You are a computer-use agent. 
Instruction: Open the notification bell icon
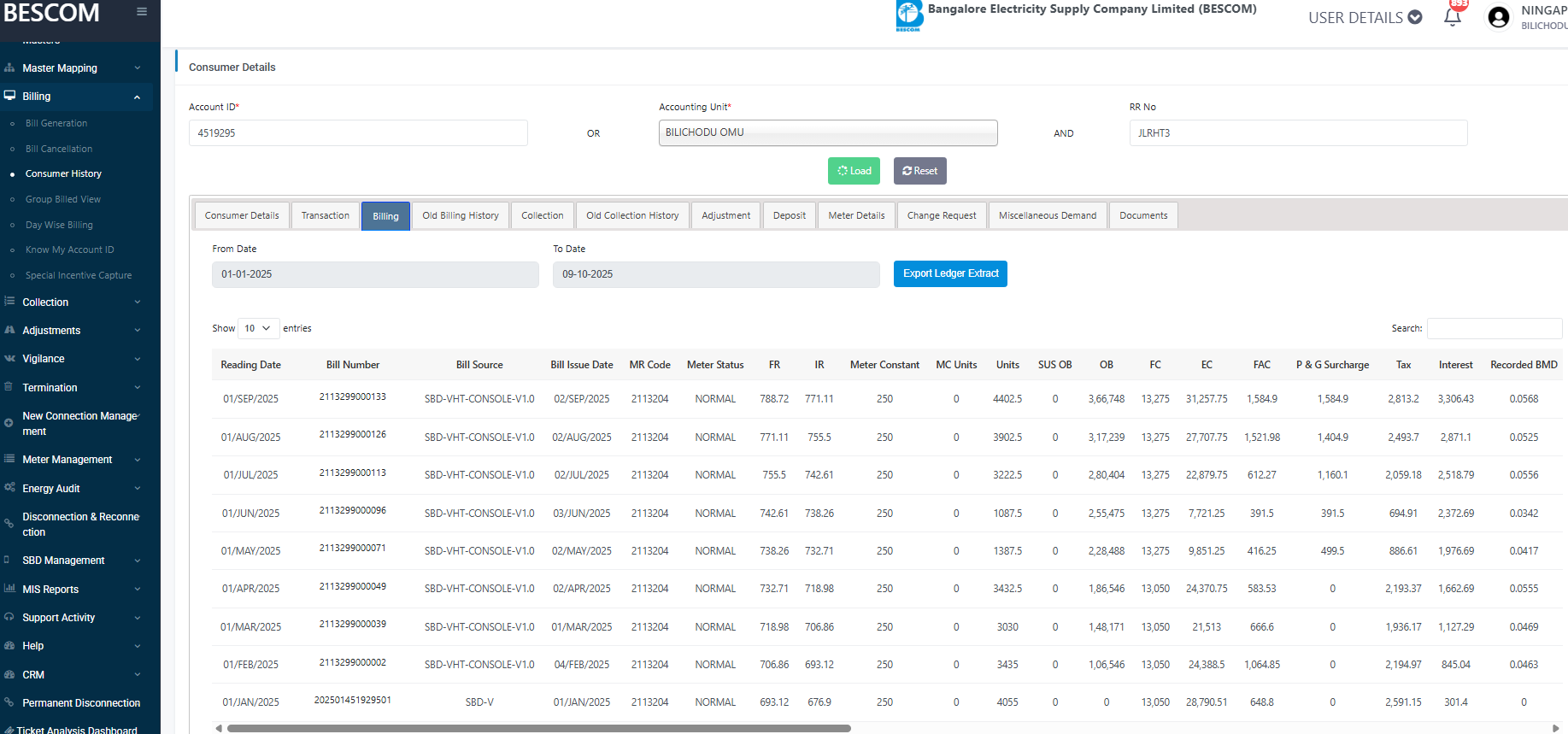pos(1452,17)
